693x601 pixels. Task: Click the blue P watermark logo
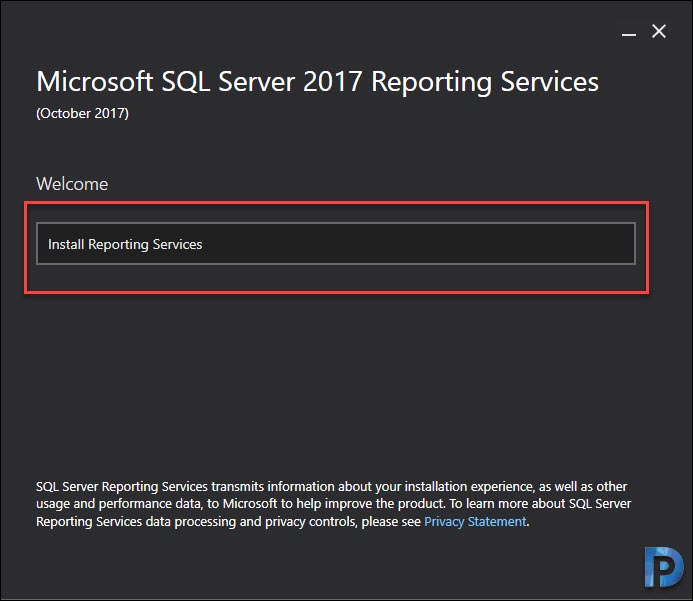tap(663, 568)
